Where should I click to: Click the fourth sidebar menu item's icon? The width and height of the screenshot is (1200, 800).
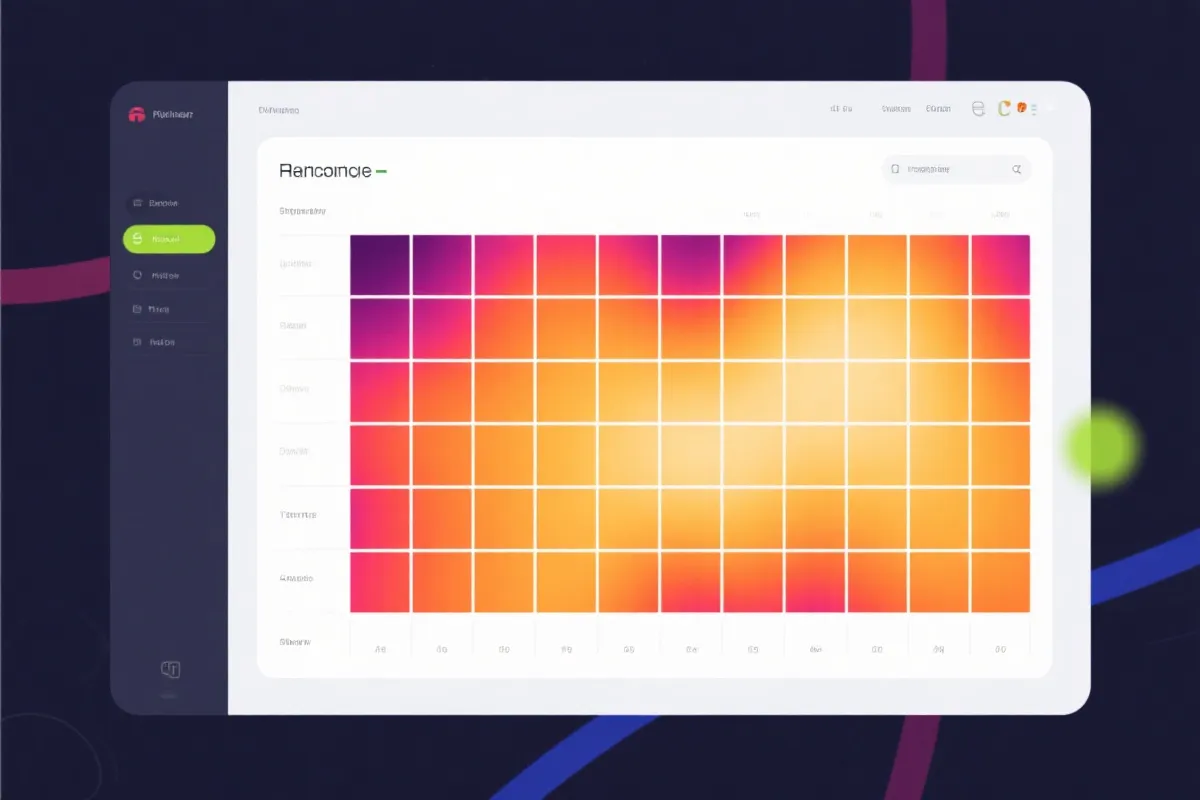point(137,309)
